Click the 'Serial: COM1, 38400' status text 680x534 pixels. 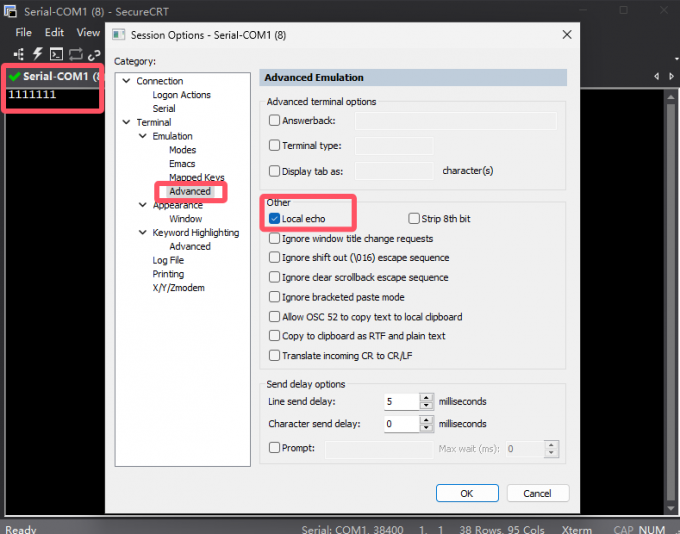[x=353, y=530]
